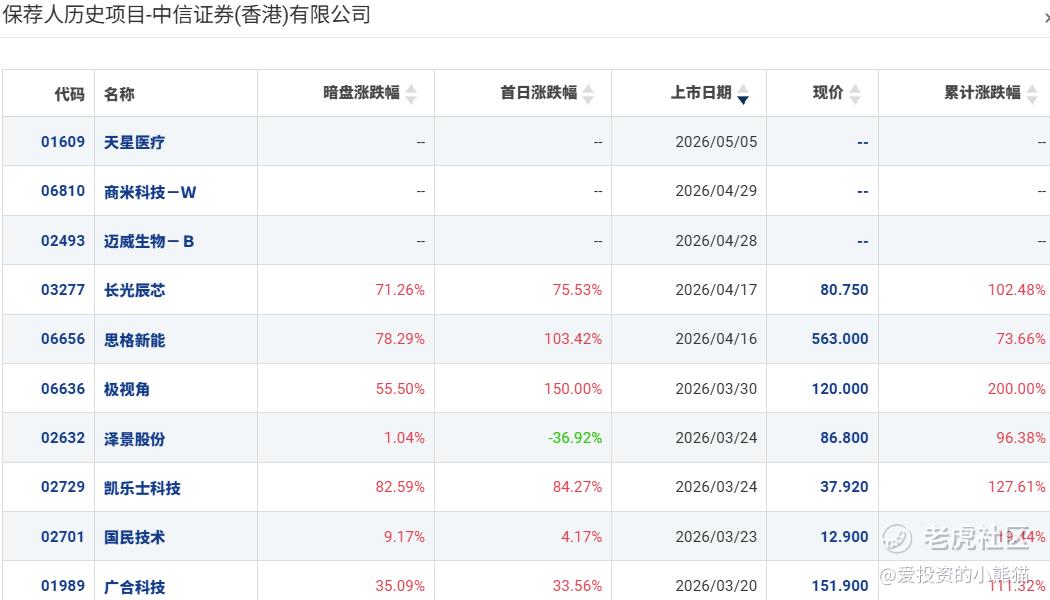The height and width of the screenshot is (600, 1050).
Task: Select cumulative gain 102.48%
Action: click(x=1017, y=290)
